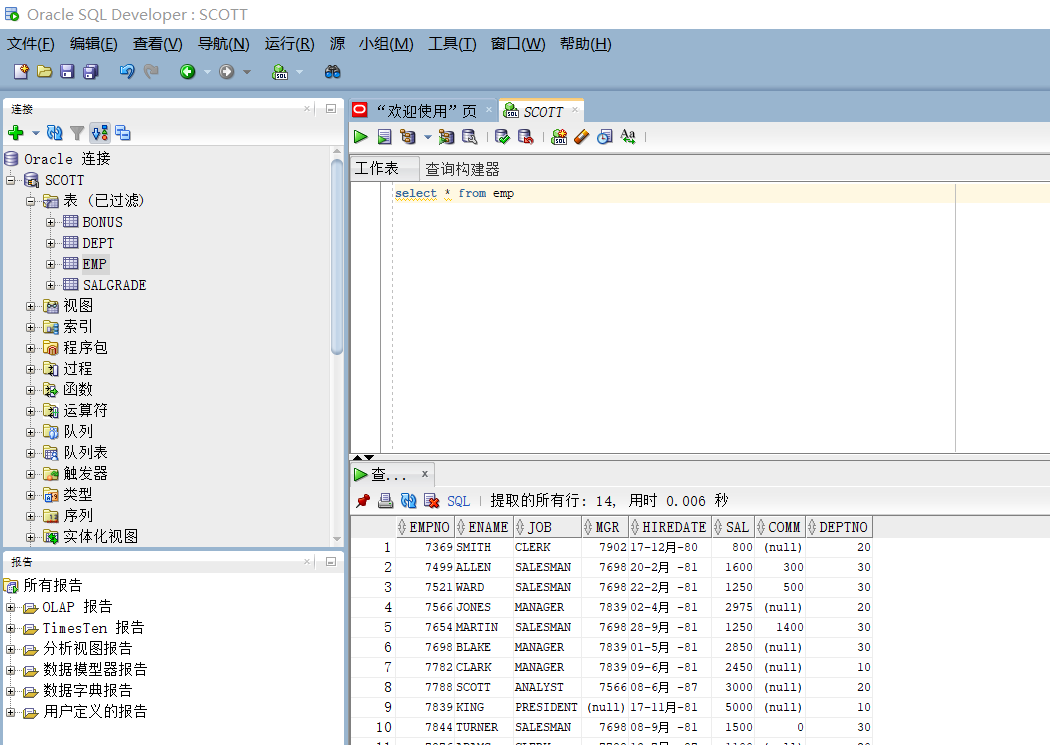Click the binoculars Find DB Object icon

[333, 71]
